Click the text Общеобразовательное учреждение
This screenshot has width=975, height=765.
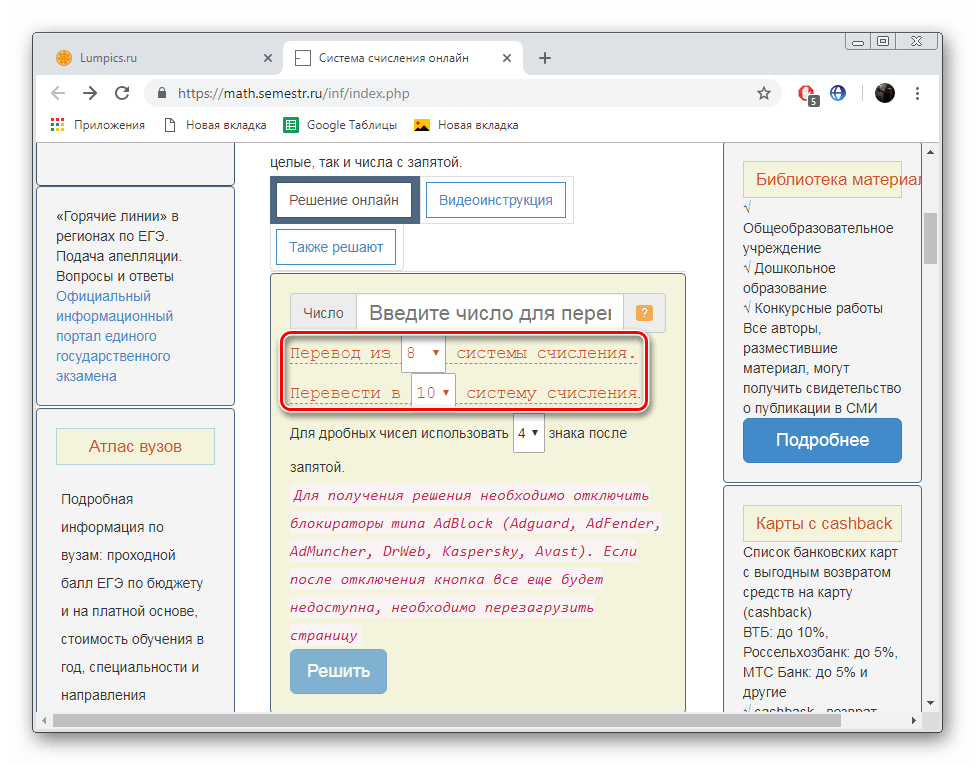click(x=818, y=238)
